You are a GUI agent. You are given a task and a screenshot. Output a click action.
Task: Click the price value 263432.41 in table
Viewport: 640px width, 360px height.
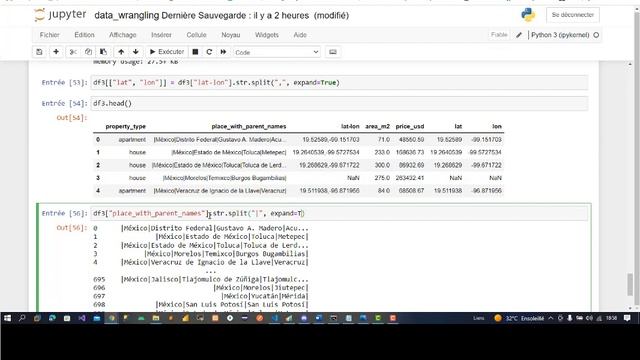[410, 178]
